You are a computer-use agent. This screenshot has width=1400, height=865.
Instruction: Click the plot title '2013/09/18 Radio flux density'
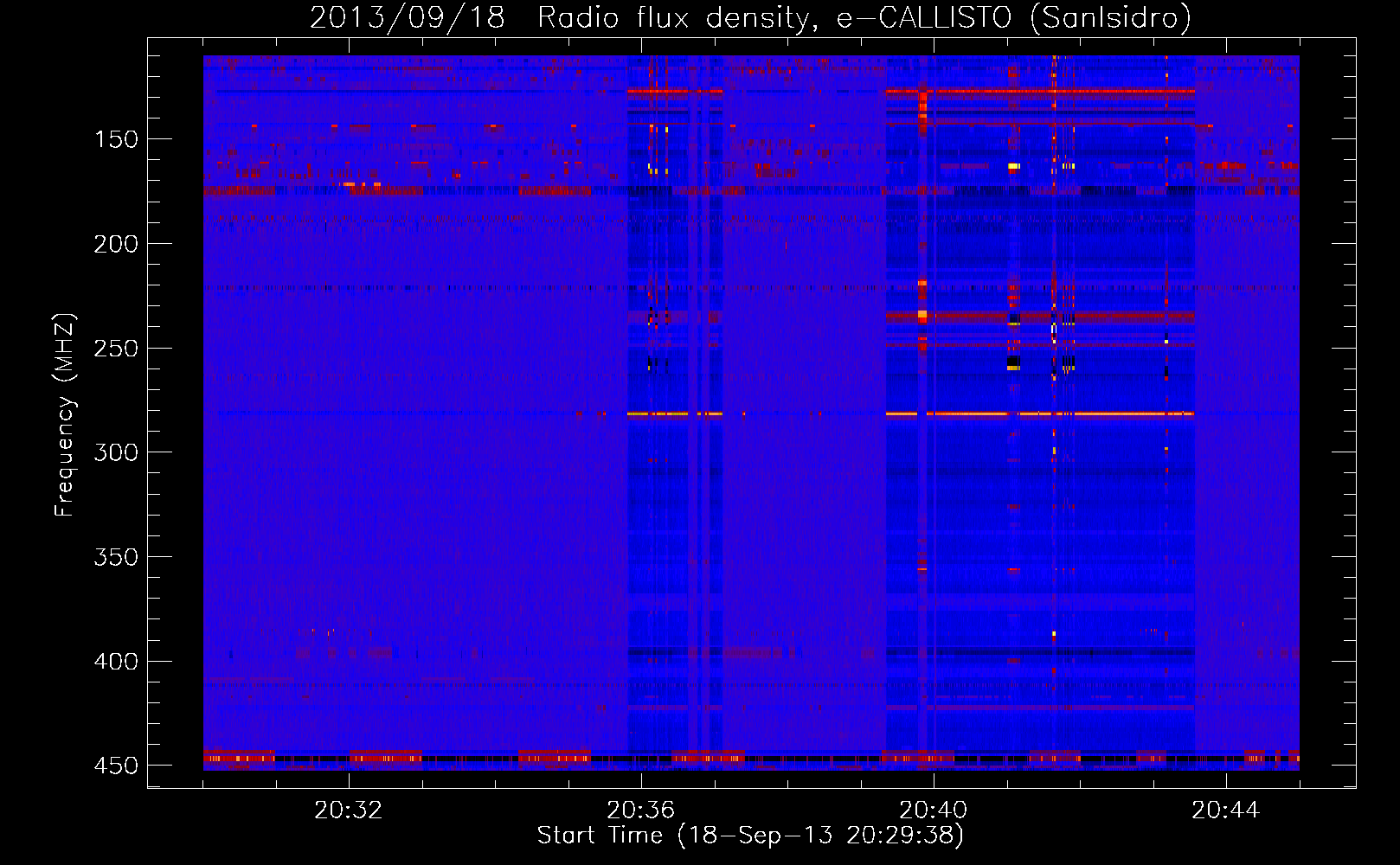coord(750,17)
